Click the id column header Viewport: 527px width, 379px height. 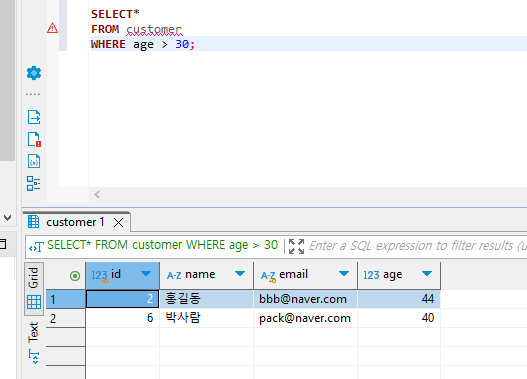click(x=122, y=276)
